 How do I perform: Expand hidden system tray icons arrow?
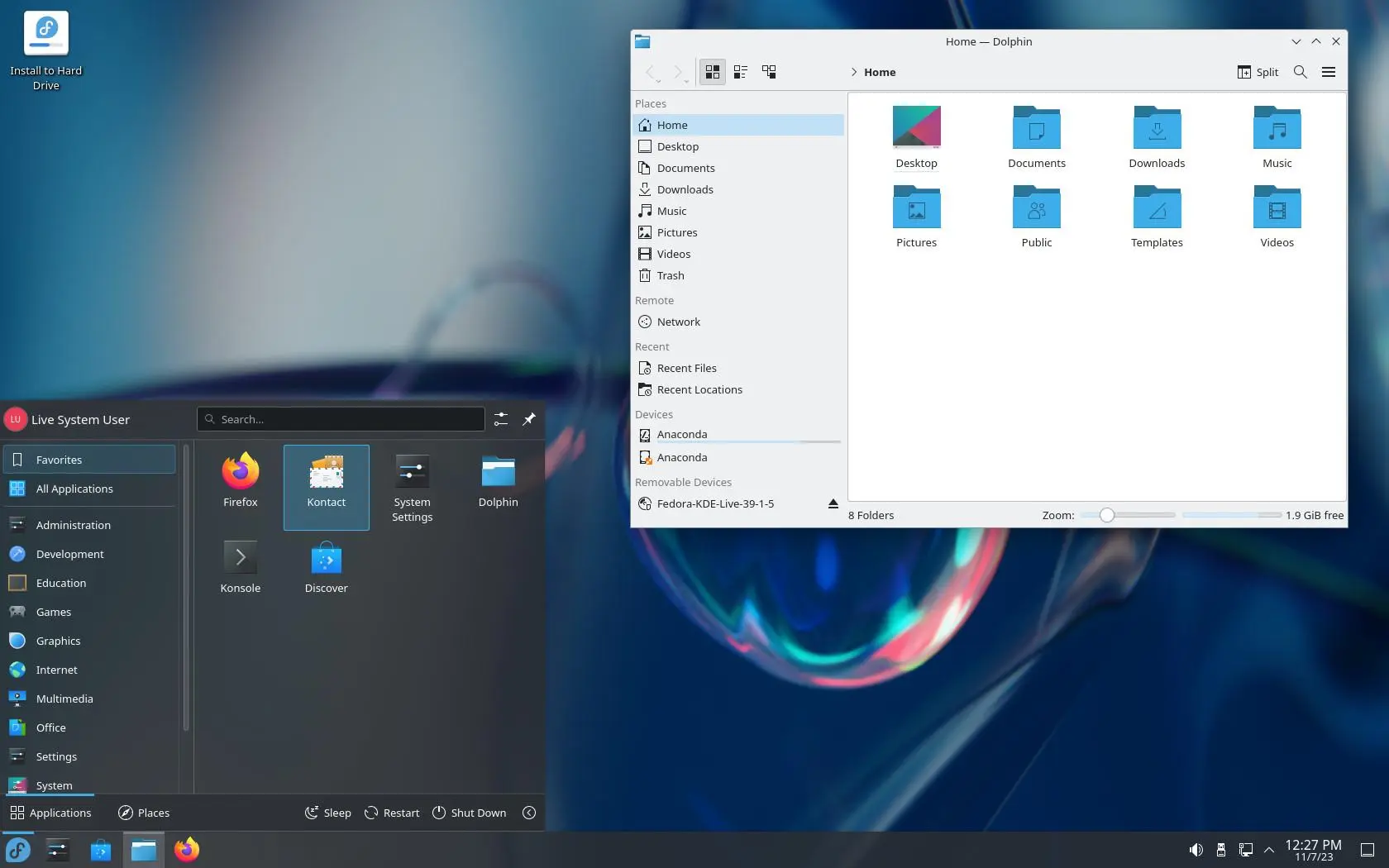1269,850
